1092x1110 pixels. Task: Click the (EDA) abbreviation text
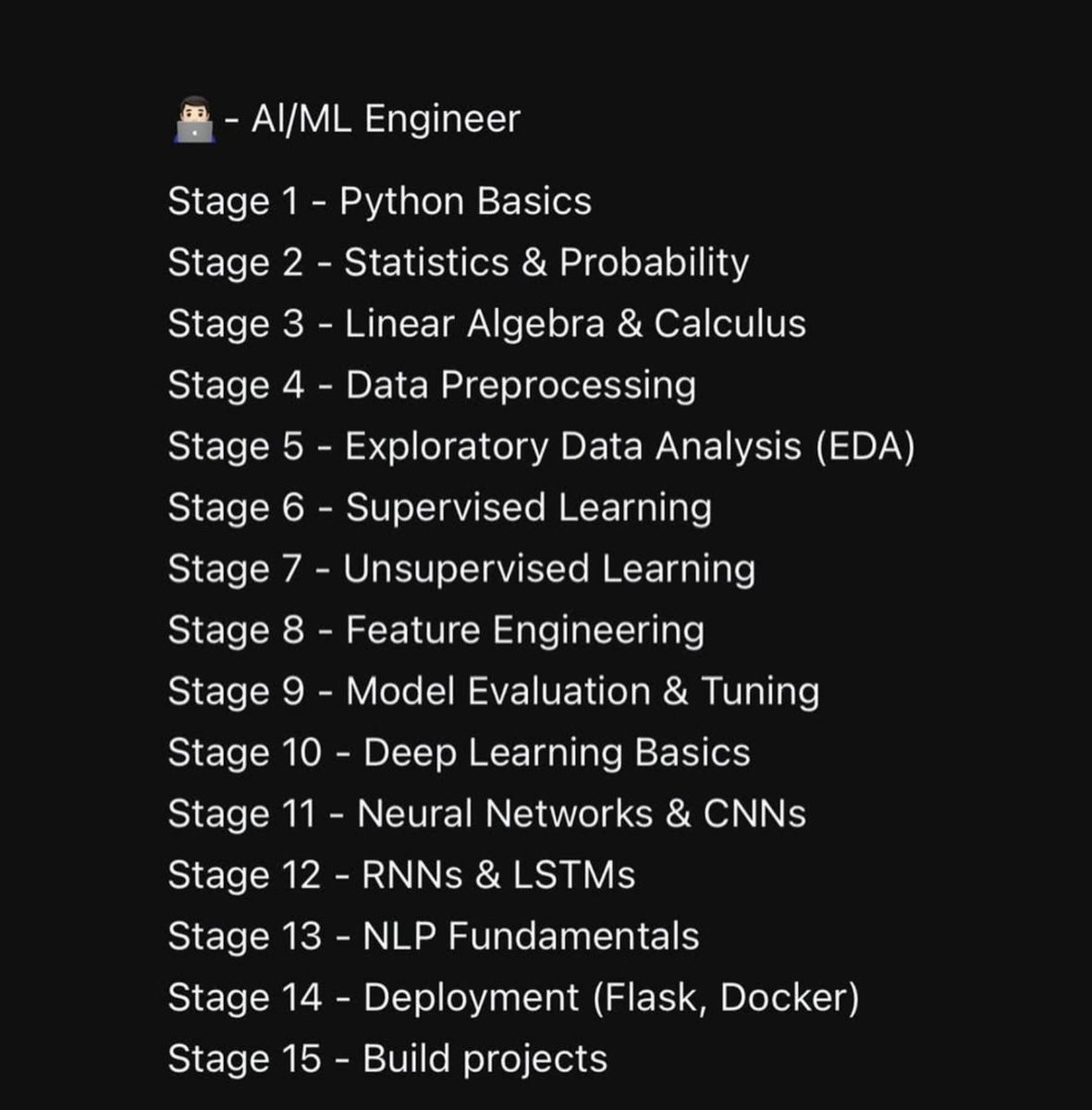tap(865, 447)
